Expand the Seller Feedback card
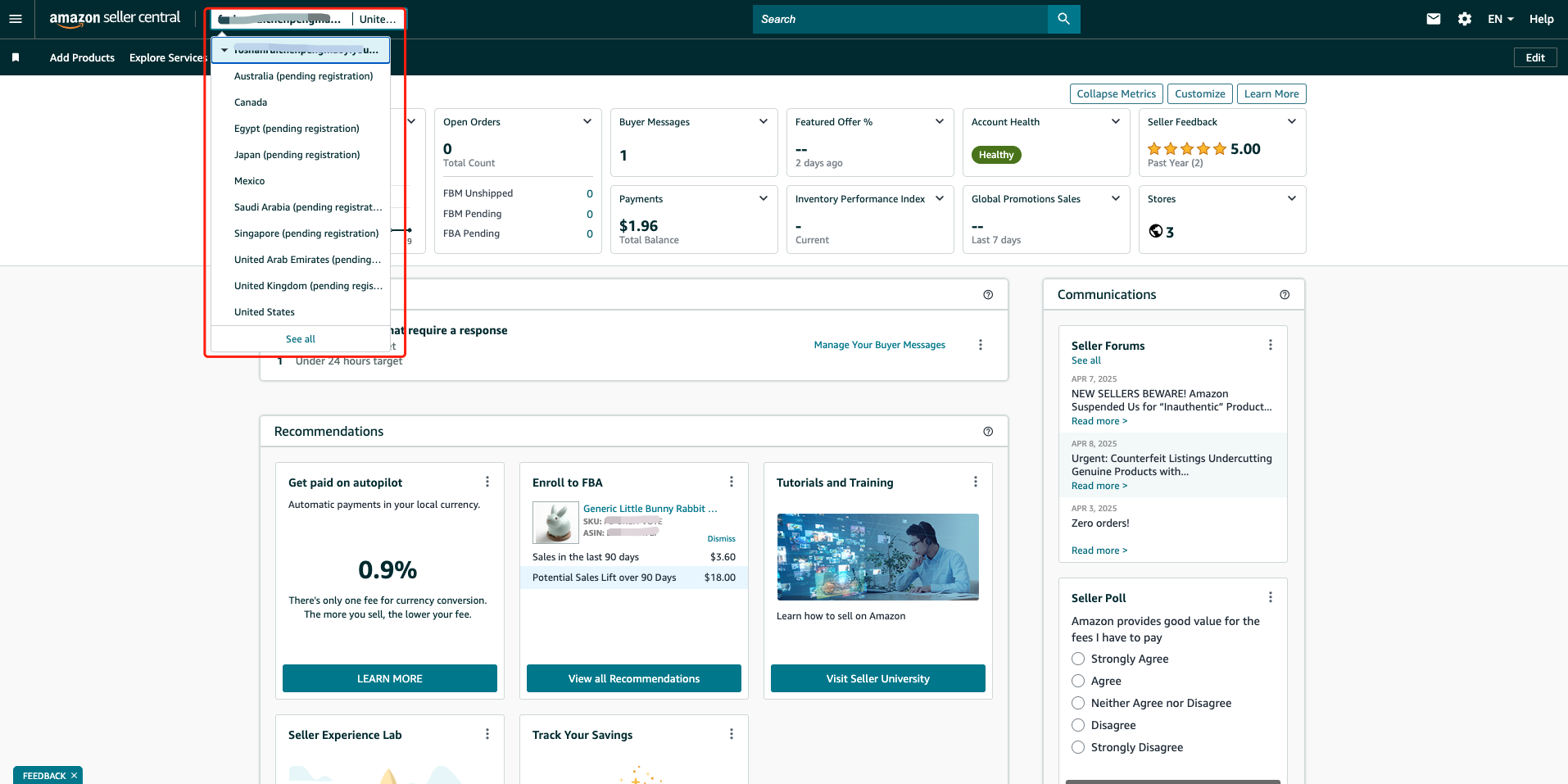Screen dimensions: 1568x784 tap(1292, 121)
